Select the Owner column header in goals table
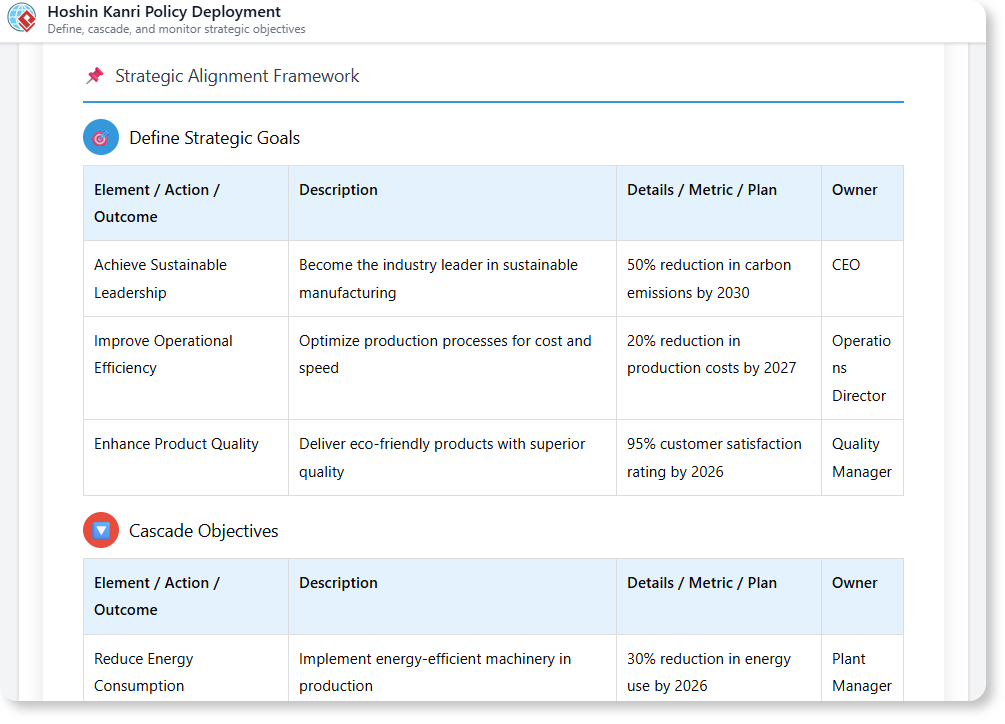Viewport: 1005px width, 724px height. pos(857,189)
